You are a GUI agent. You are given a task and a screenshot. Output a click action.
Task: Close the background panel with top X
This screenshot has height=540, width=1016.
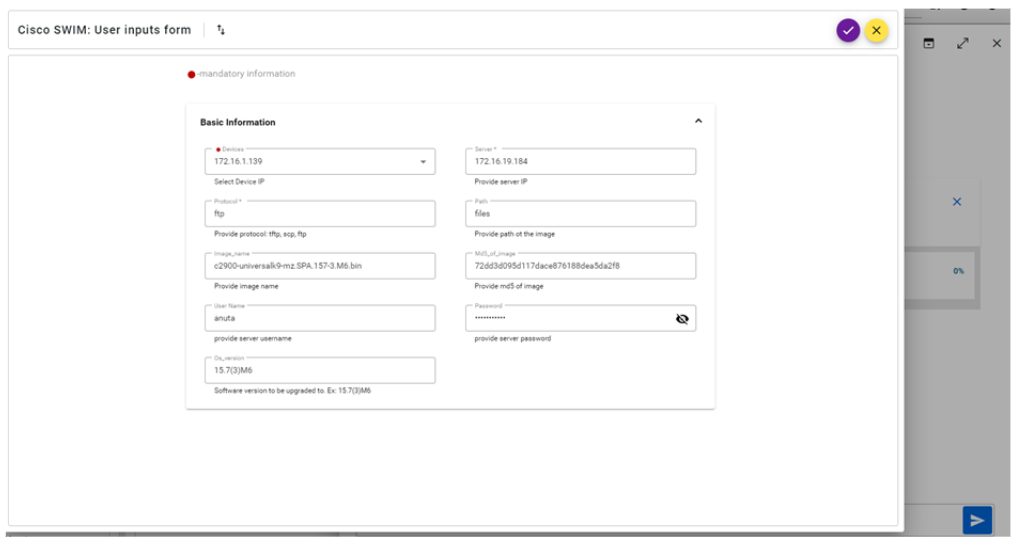[997, 43]
